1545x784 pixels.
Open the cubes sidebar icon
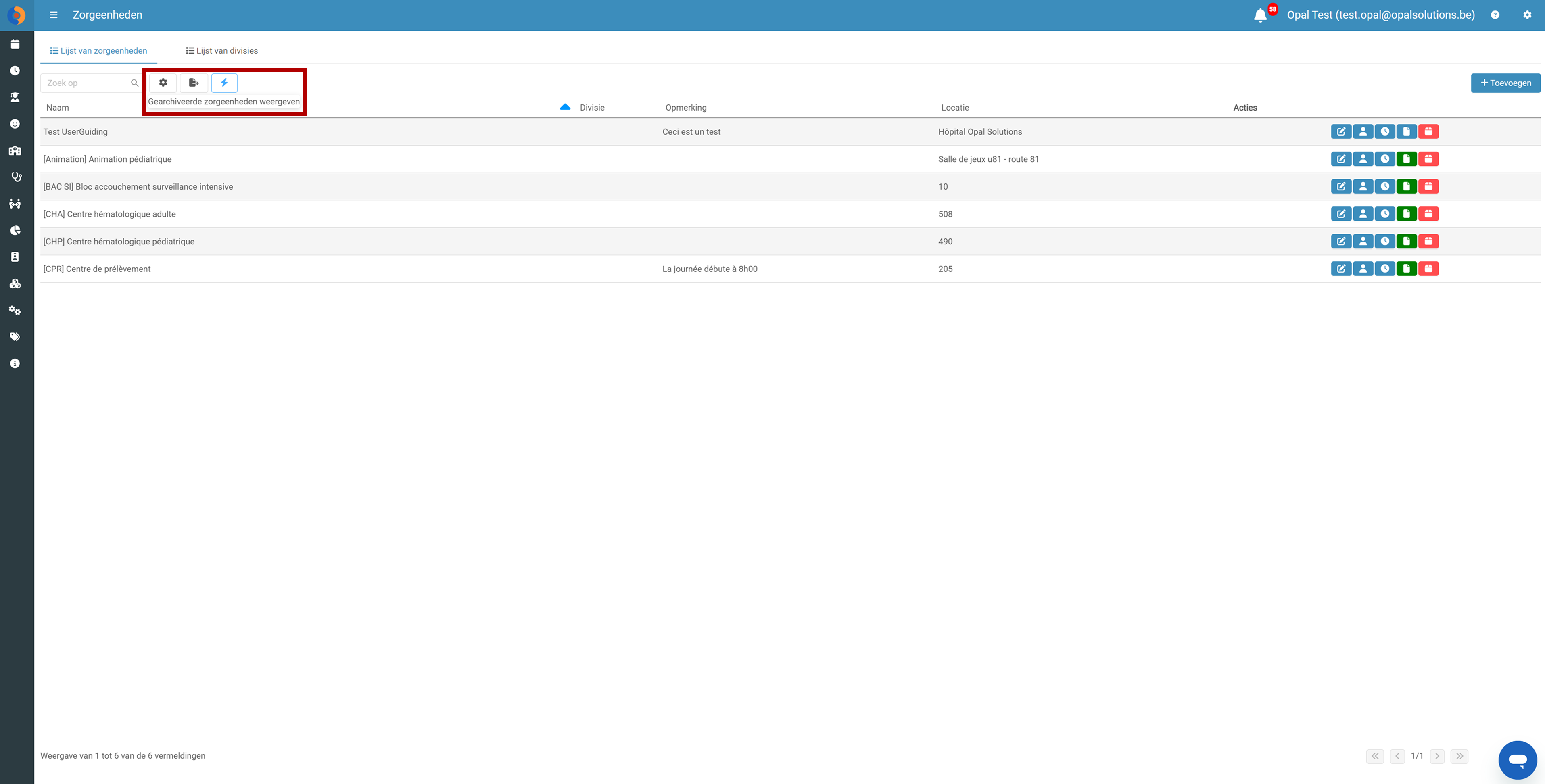(15, 284)
